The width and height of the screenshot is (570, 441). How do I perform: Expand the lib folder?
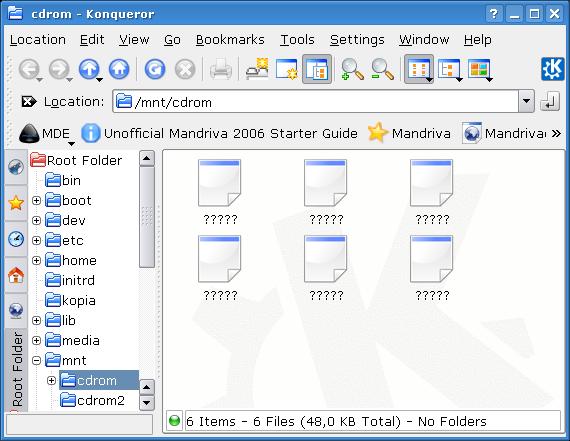point(36,320)
